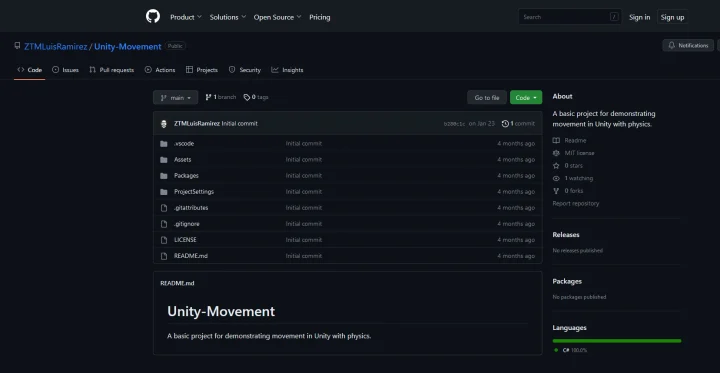Open the .vscode folder
Viewport: 720px width, 373px height.
(184, 144)
